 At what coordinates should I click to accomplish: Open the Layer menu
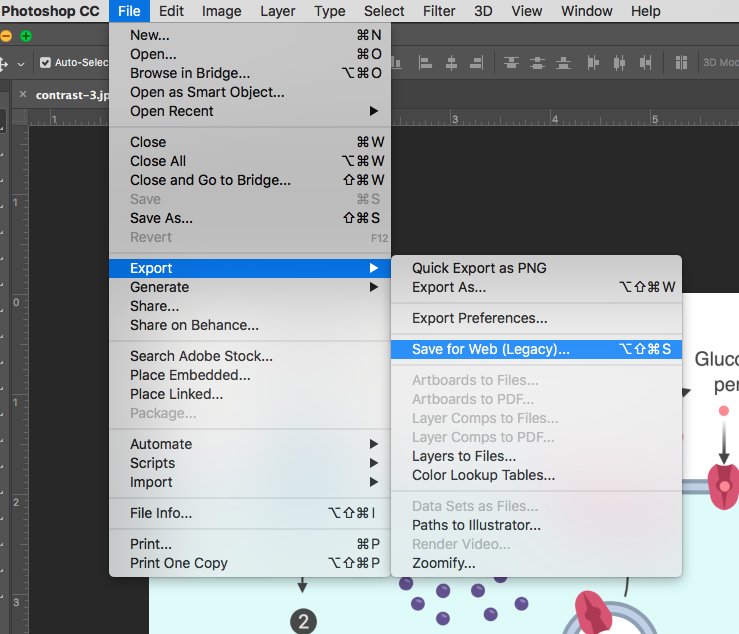[x=278, y=11]
